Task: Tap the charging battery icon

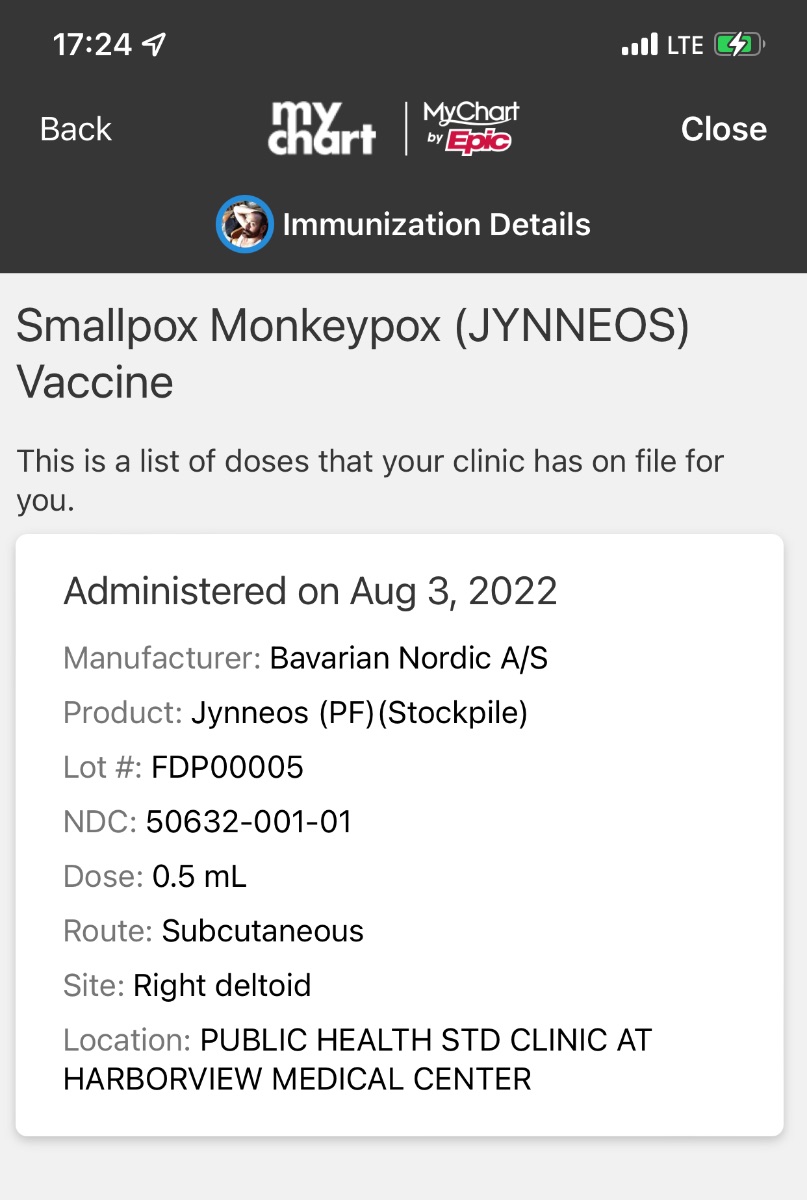Action: (x=740, y=44)
